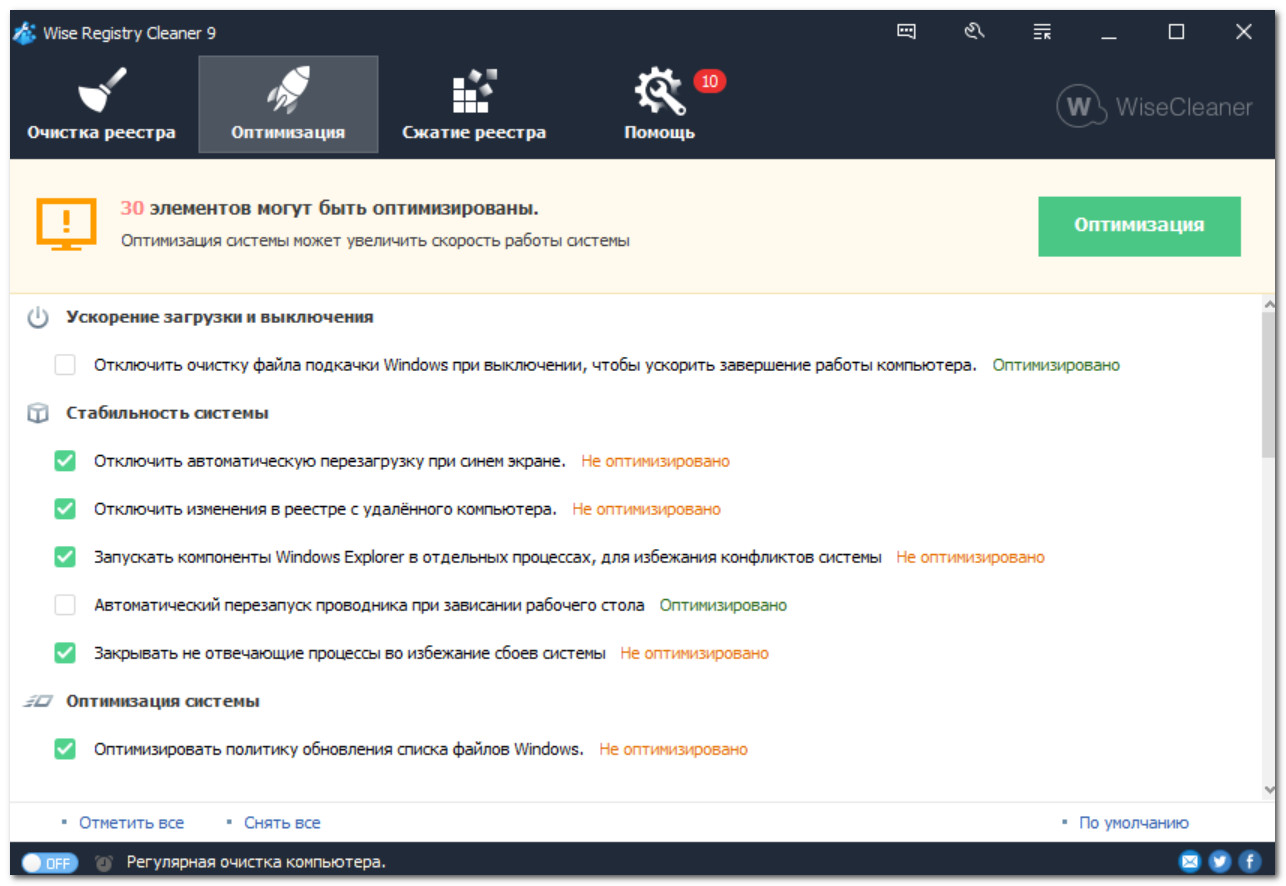
Task: Open the feedback message icon in title bar
Action: (x=906, y=32)
